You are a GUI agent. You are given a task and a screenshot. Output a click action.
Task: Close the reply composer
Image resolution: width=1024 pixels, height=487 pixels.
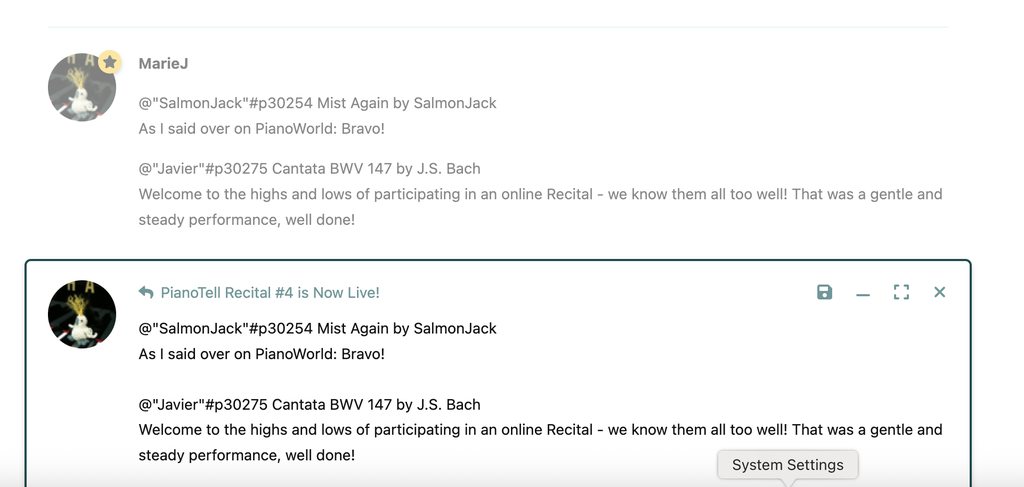[939, 292]
